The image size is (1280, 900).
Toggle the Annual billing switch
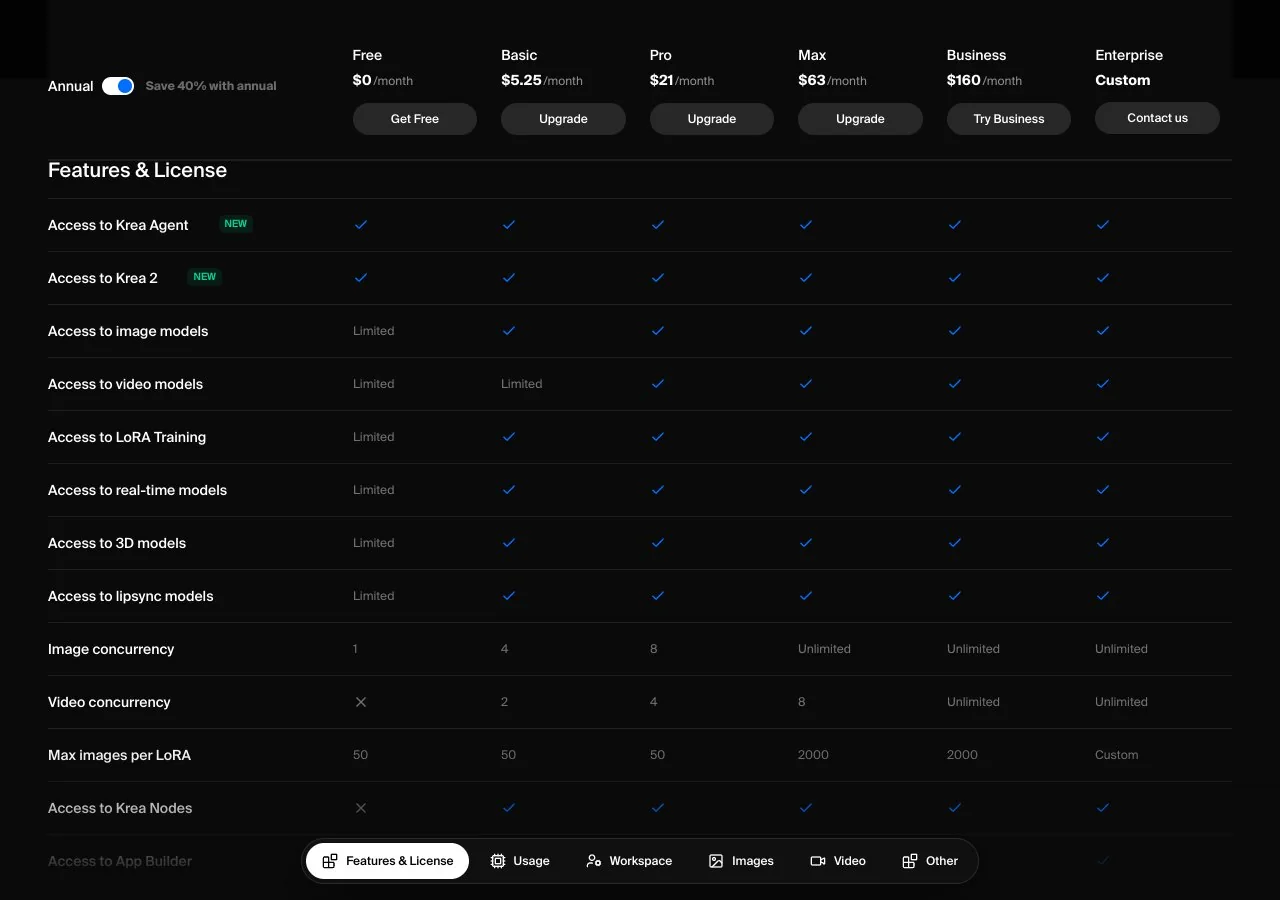[118, 86]
